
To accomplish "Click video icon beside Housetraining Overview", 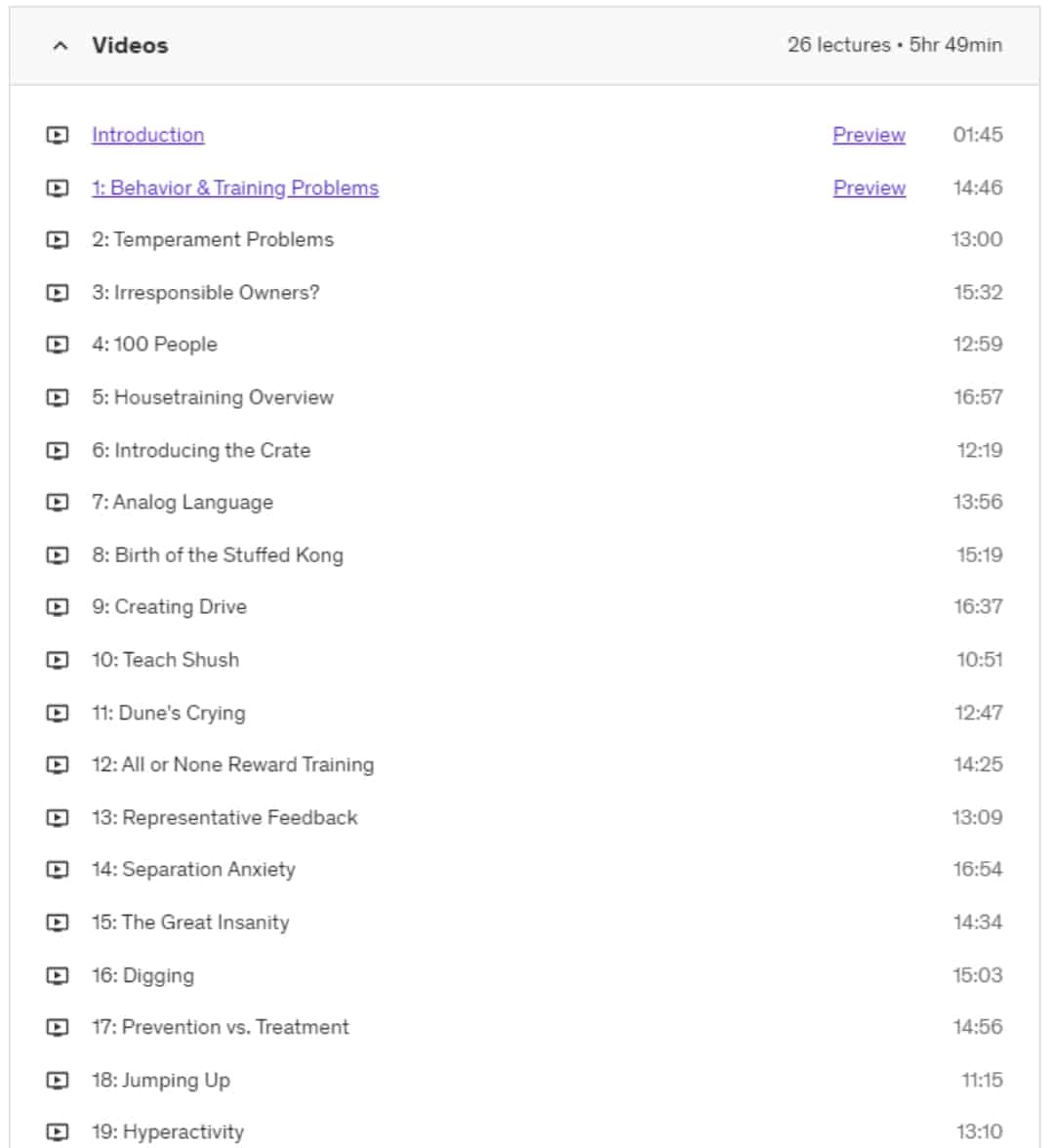I will pyautogui.click(x=57, y=397).
